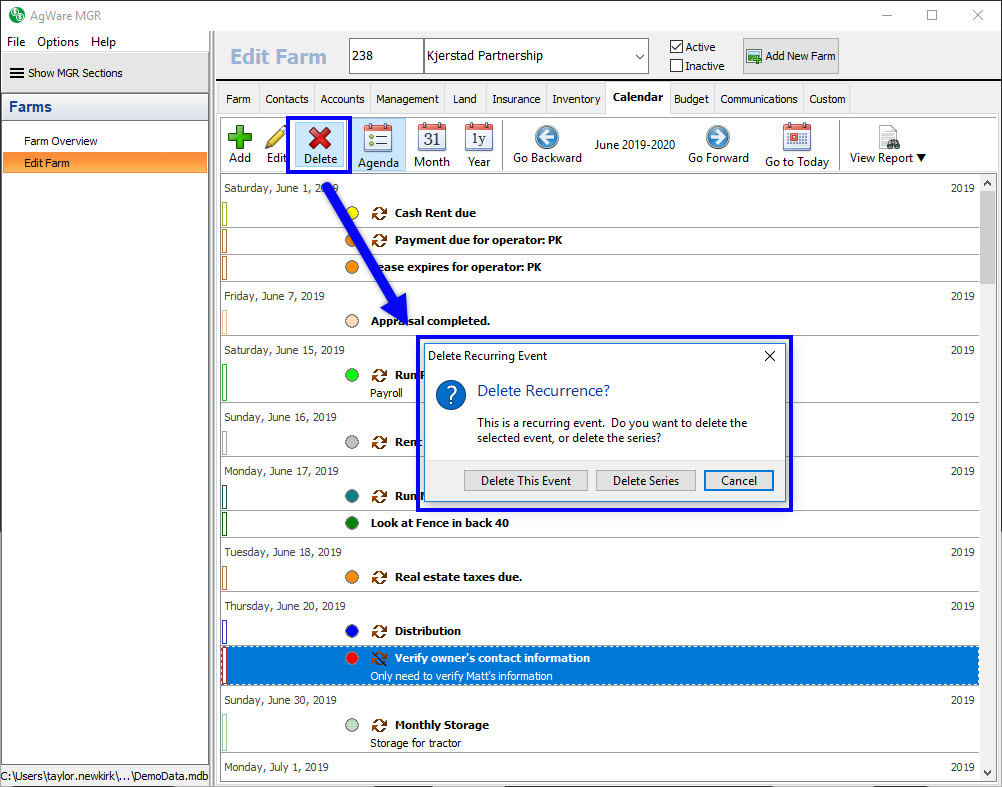Switch to Agenda calendar view

coord(378,138)
